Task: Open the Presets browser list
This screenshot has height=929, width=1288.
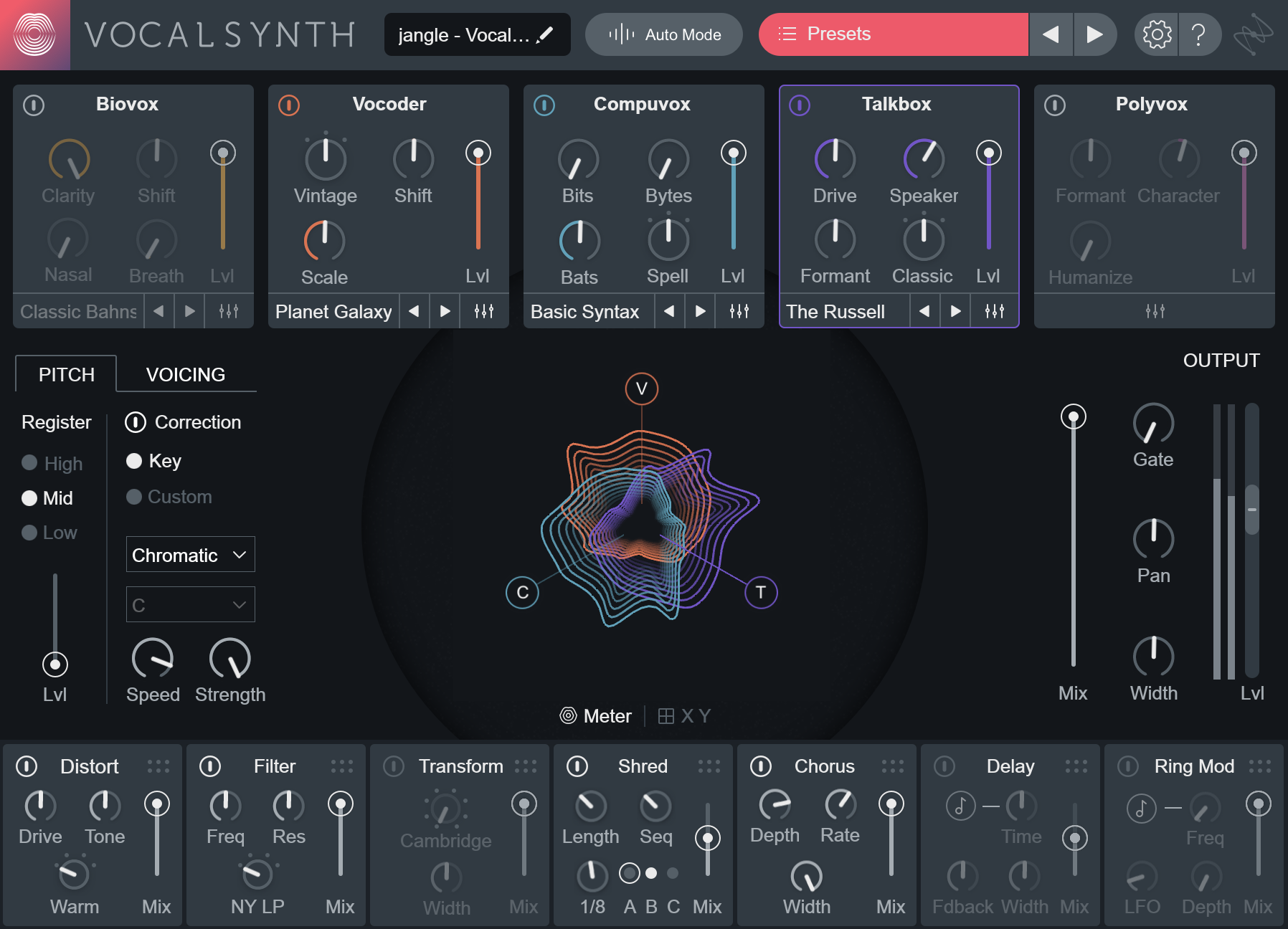Action: pyautogui.click(x=894, y=34)
